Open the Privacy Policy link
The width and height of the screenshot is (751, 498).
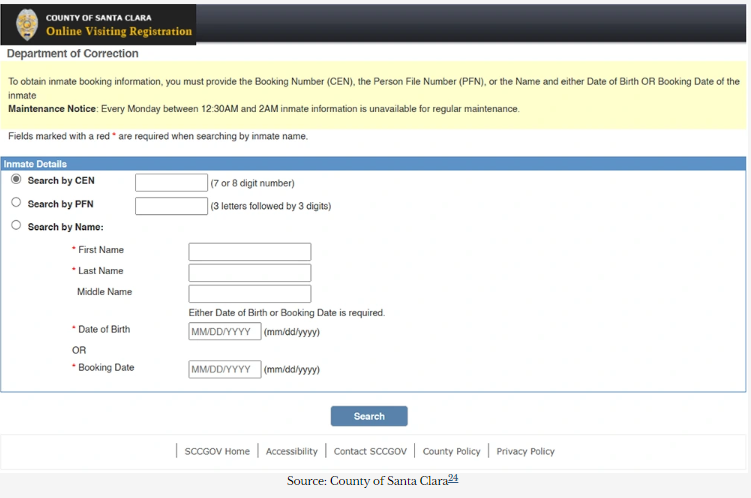coord(525,451)
